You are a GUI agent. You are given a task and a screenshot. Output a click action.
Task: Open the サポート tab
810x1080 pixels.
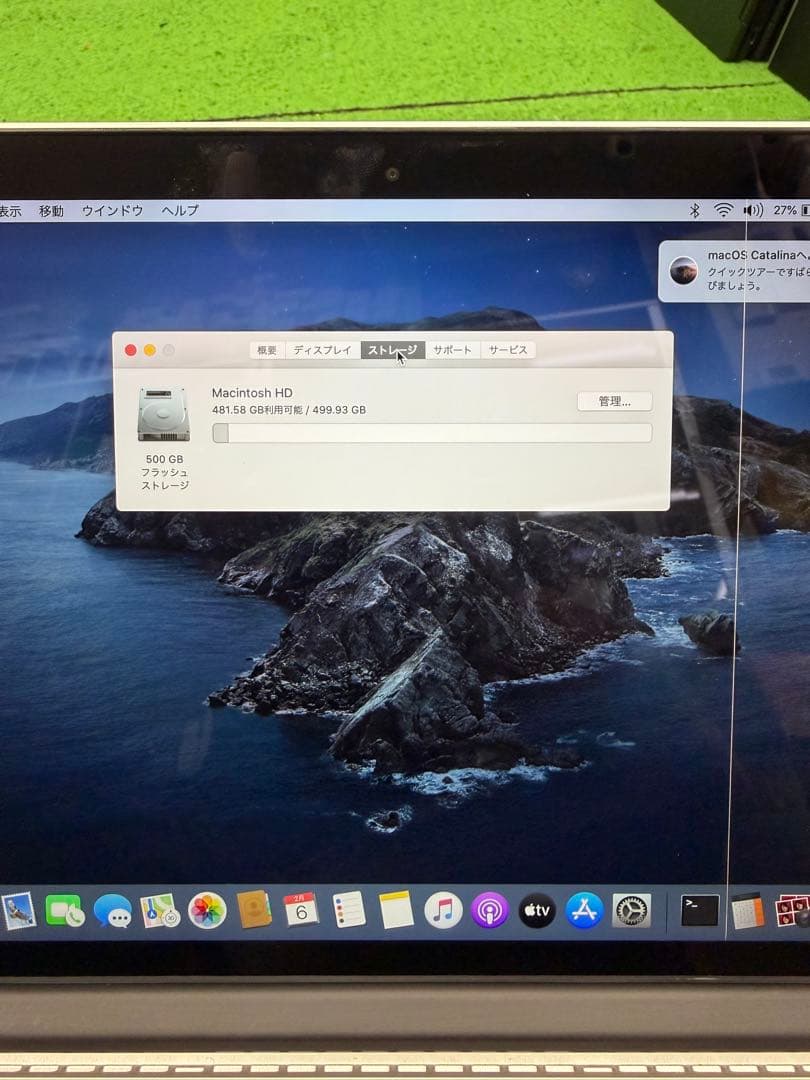click(x=453, y=350)
